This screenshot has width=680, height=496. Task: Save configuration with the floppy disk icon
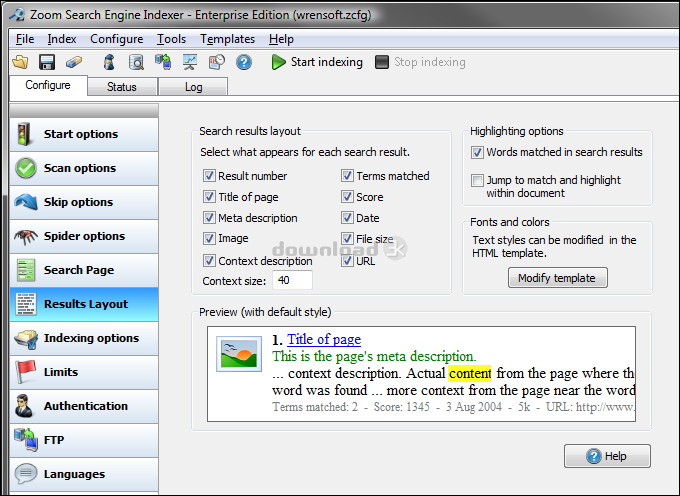point(47,62)
